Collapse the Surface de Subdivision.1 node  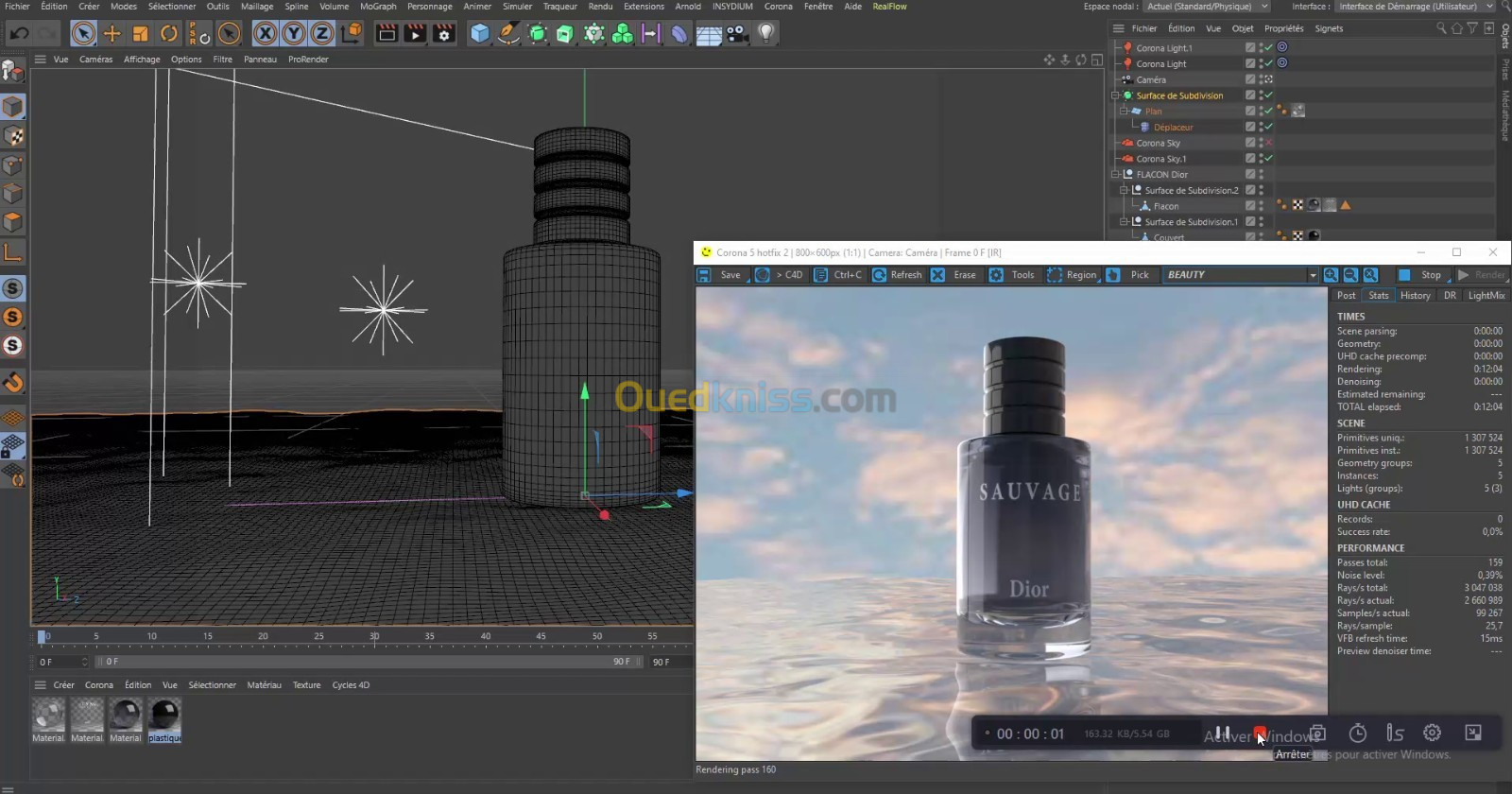[x=1125, y=222]
